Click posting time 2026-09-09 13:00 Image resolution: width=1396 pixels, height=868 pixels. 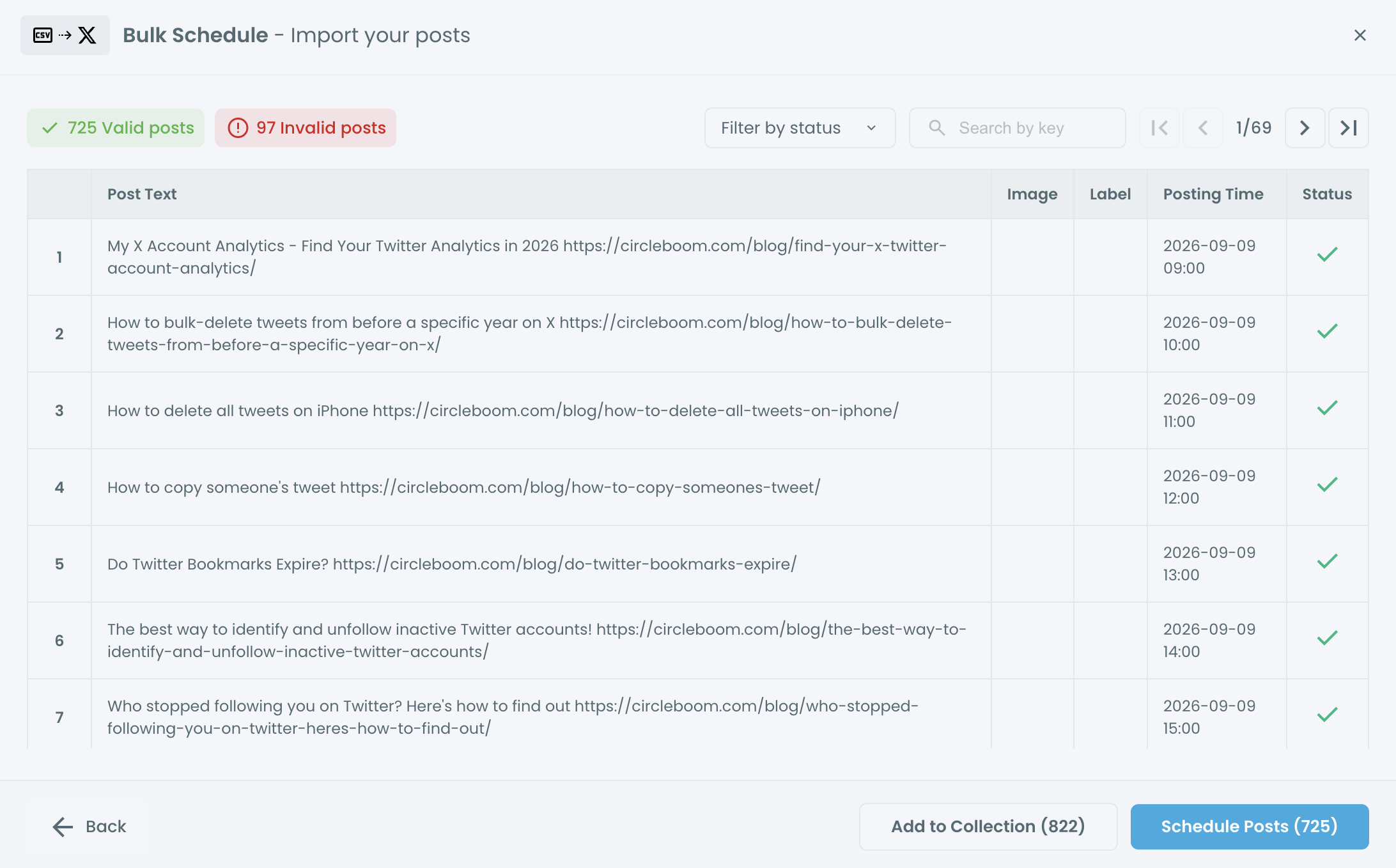click(1209, 564)
